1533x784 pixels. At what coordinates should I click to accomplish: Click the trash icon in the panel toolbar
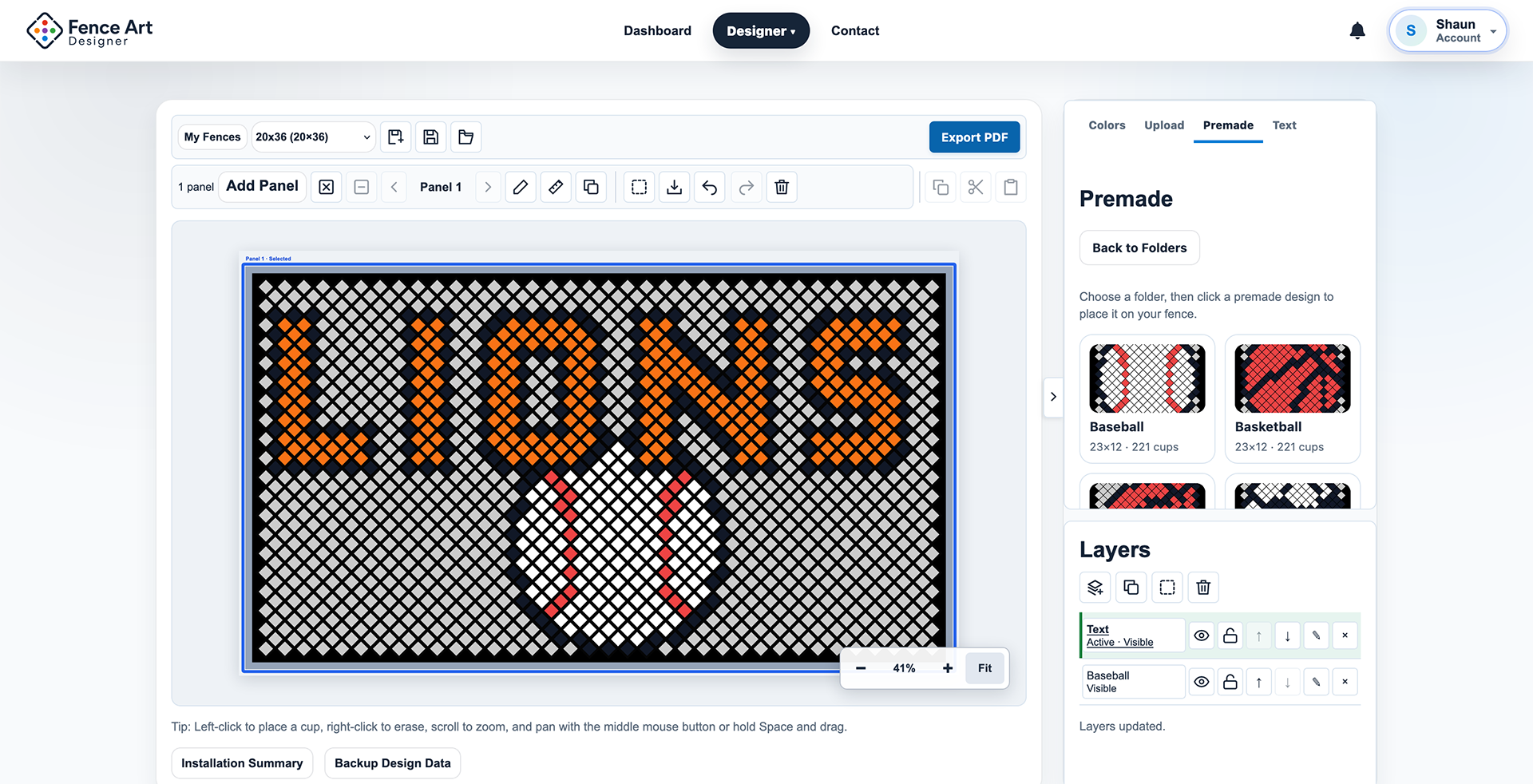coord(782,187)
